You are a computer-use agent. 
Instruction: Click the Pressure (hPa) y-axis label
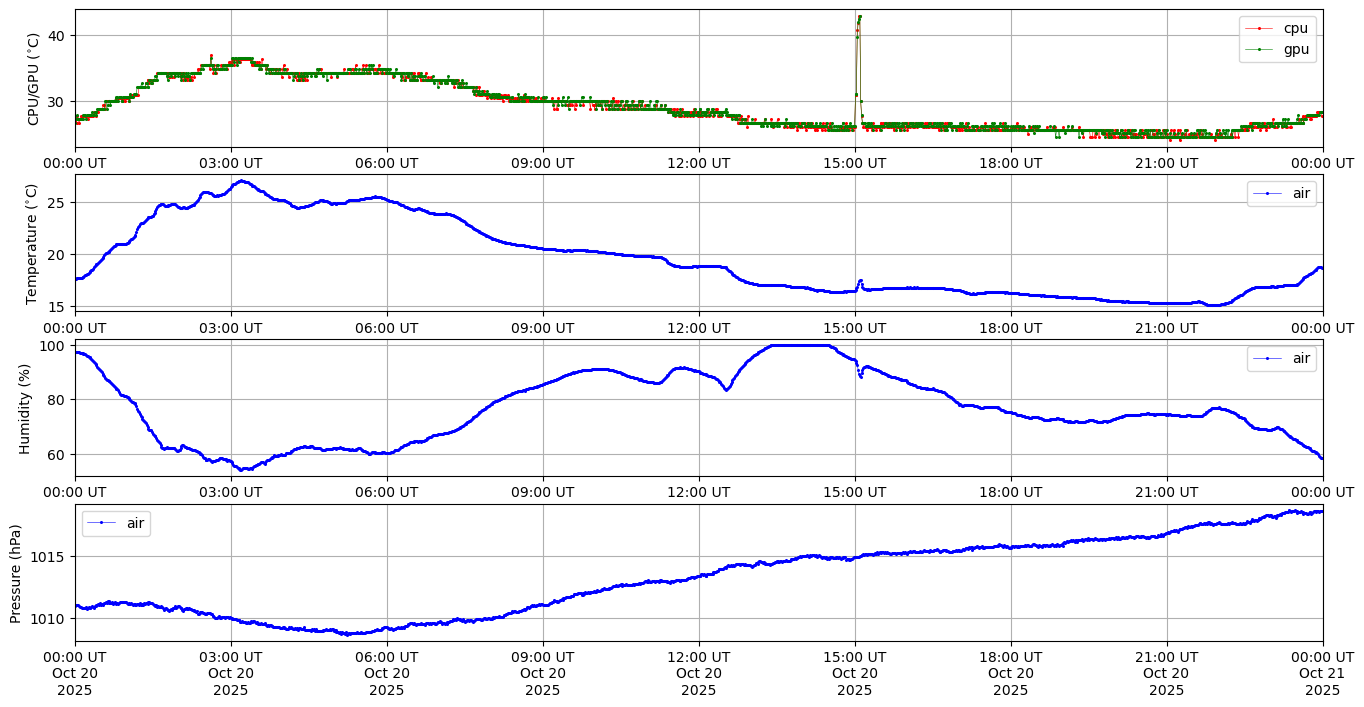pyautogui.click(x=16, y=573)
